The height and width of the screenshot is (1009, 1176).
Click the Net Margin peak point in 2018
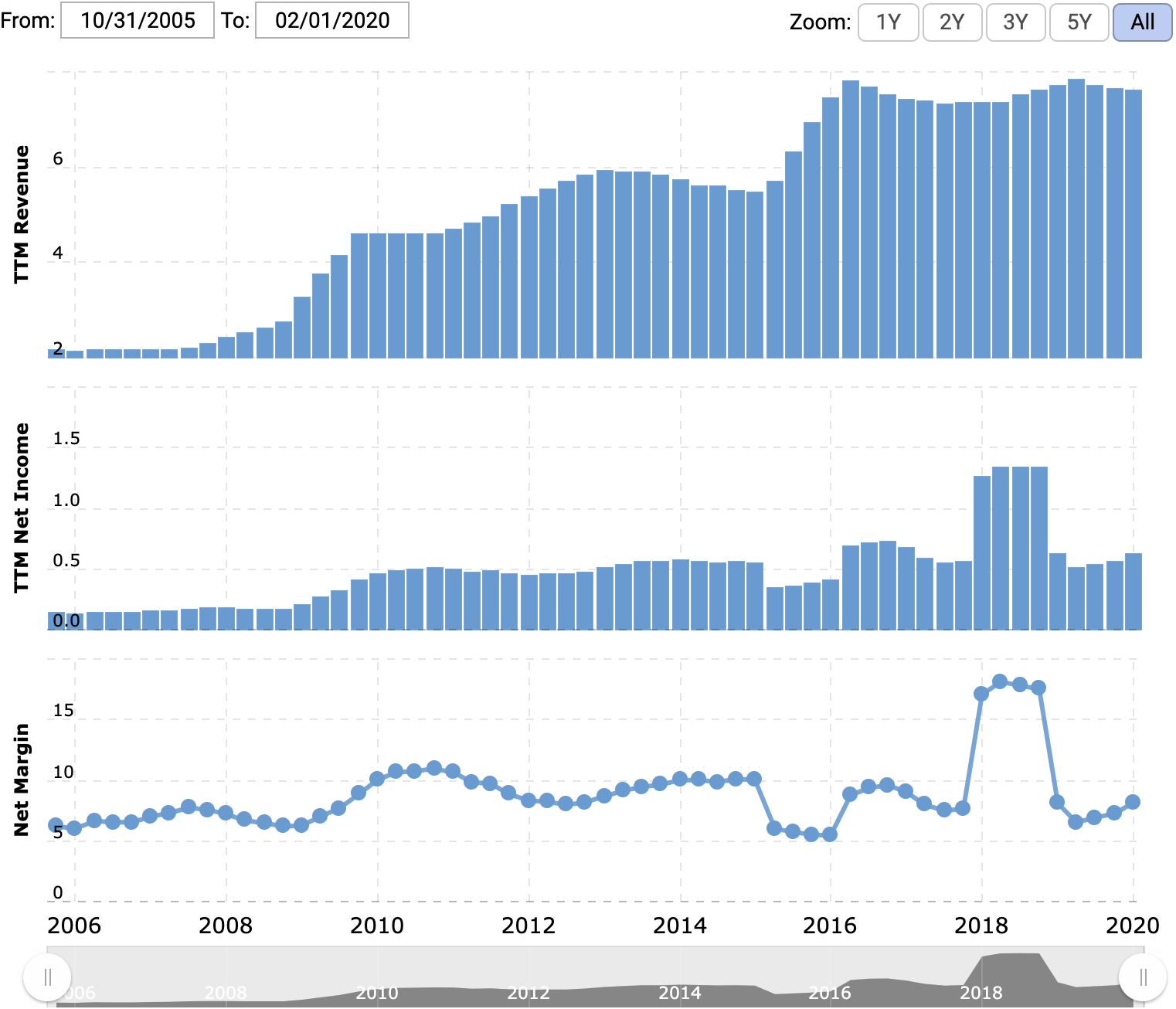coord(1000,681)
